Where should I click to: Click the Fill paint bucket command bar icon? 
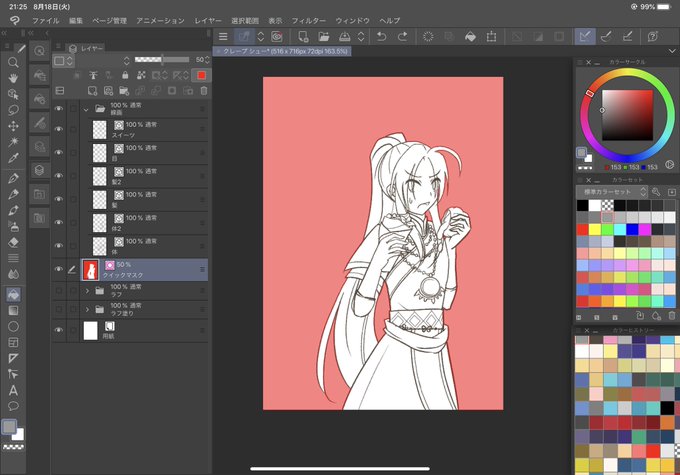click(470, 37)
